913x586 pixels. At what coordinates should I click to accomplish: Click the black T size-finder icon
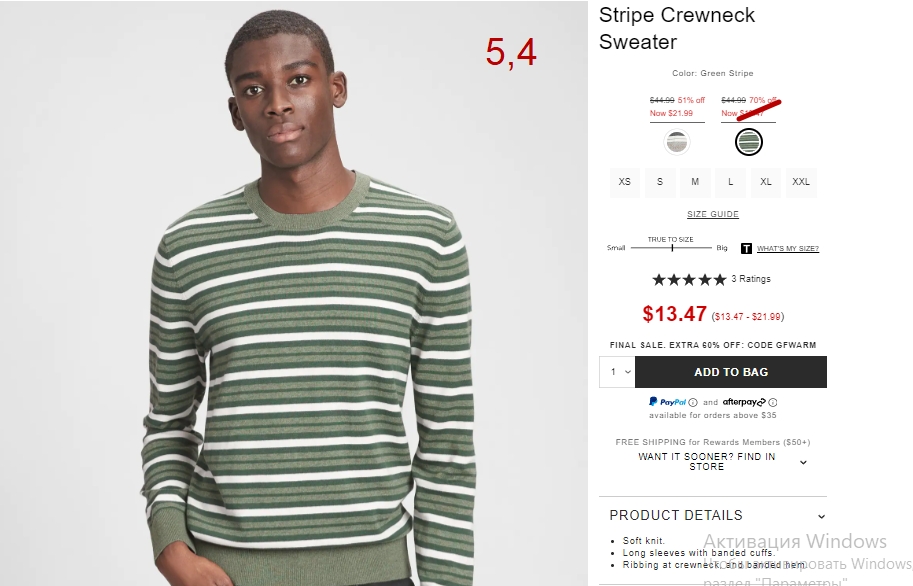746,249
